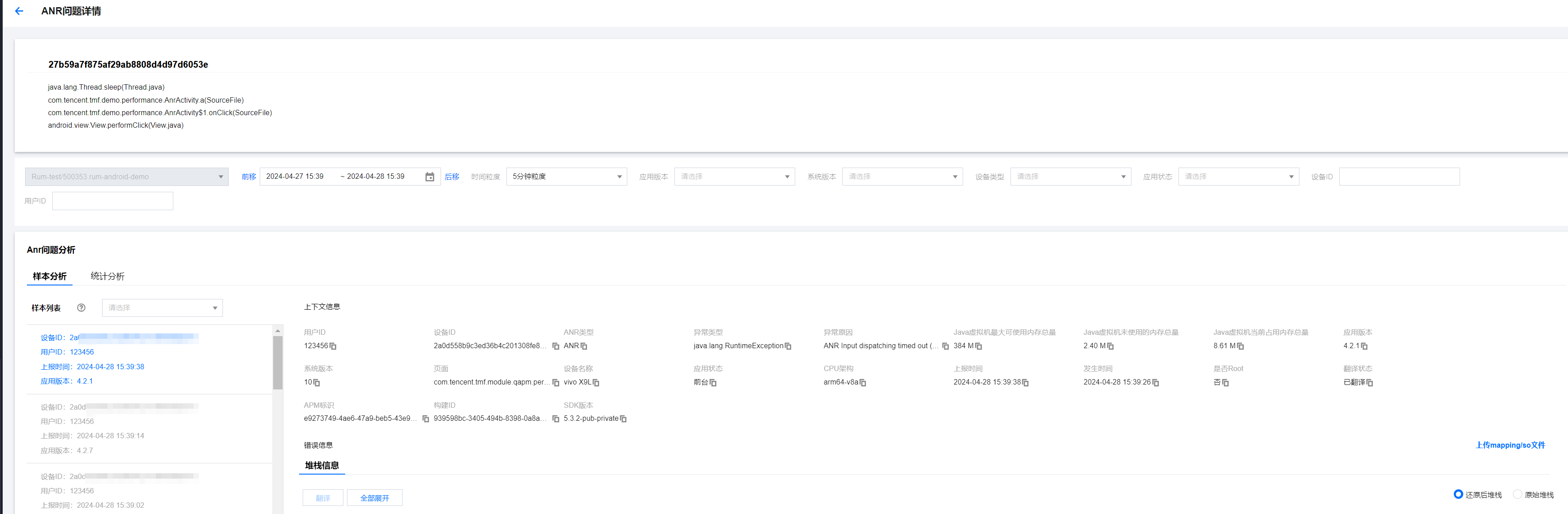Copy the 384 M max memory value

click(x=978, y=346)
